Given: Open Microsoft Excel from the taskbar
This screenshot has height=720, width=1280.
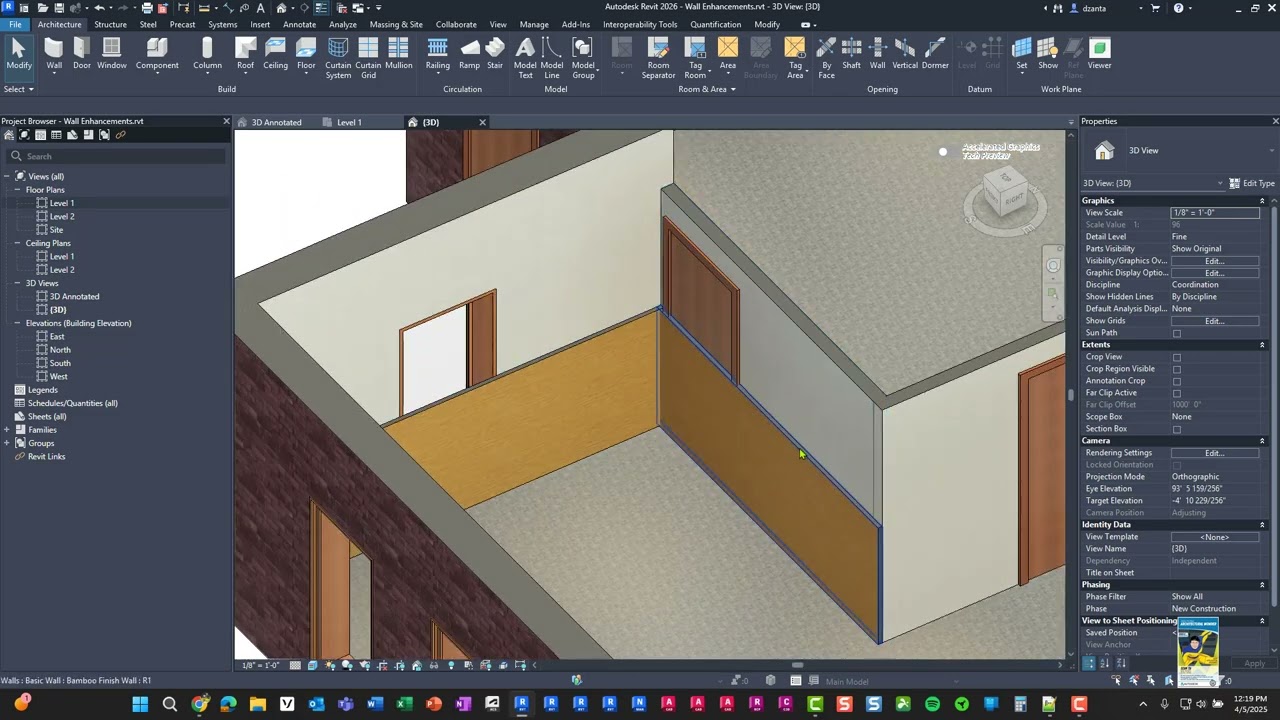Looking at the screenshot, I should (404, 704).
